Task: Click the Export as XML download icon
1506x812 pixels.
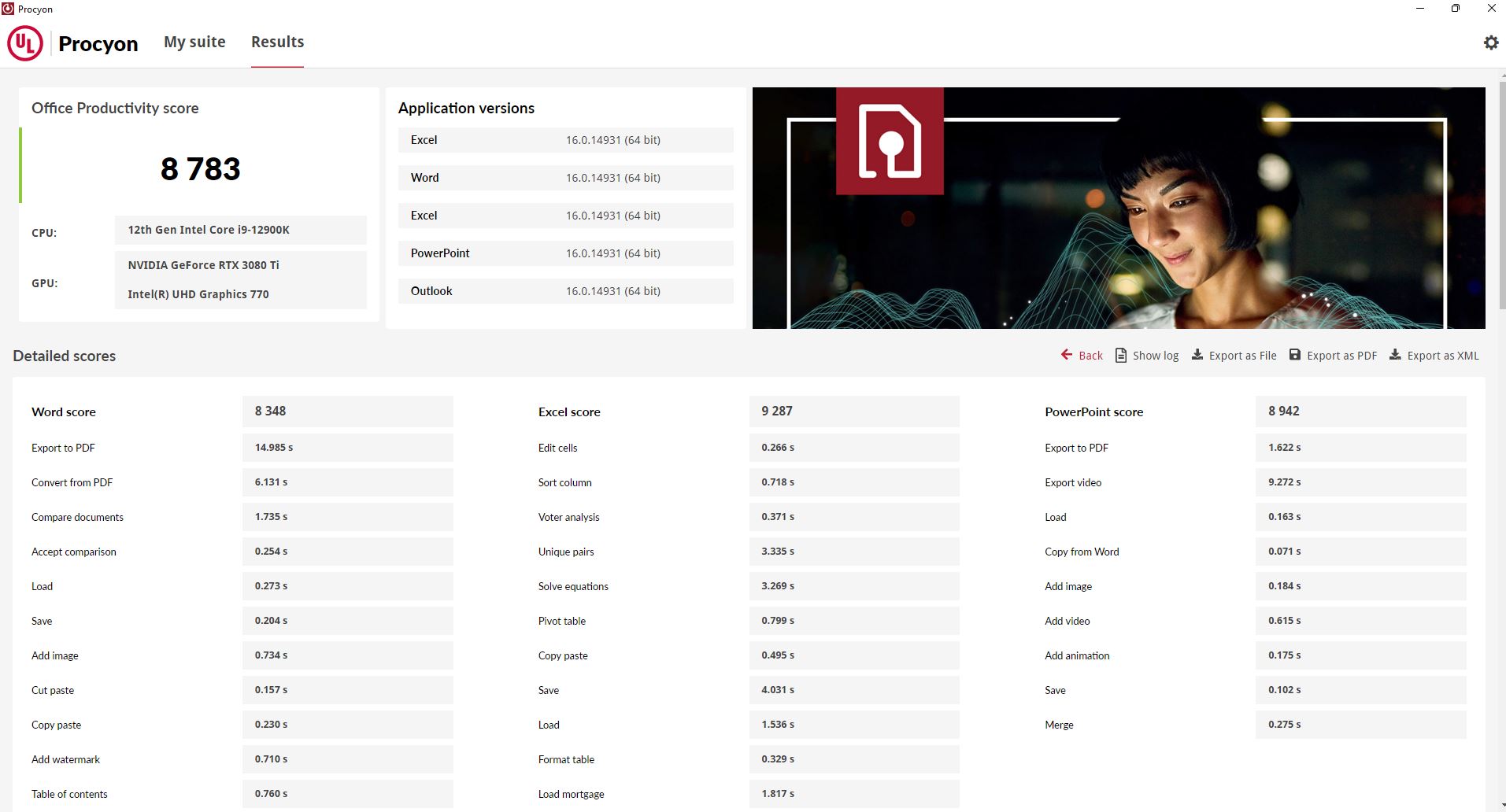Action: tap(1395, 355)
